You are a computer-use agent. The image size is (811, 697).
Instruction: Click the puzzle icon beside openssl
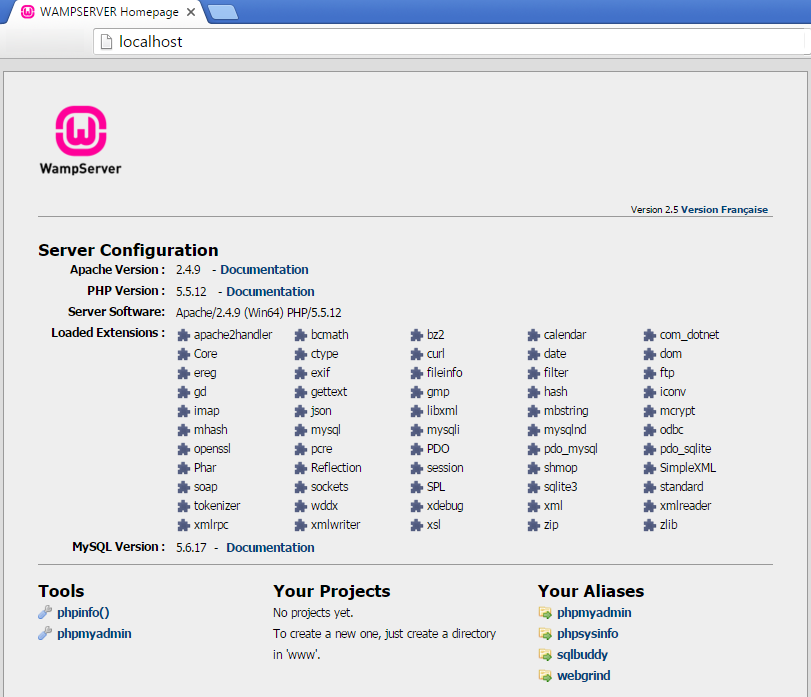[184, 449]
